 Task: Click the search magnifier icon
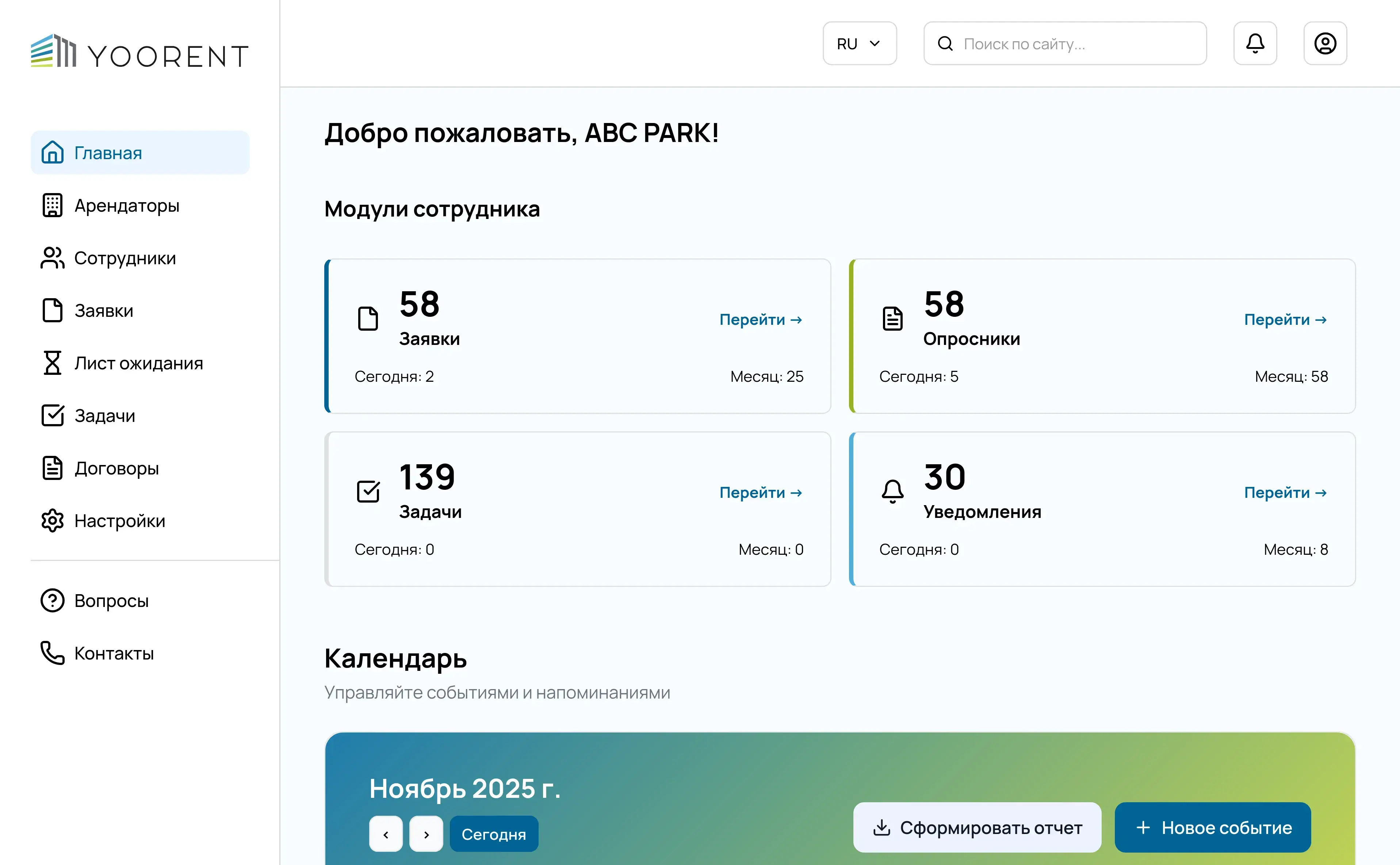click(945, 43)
